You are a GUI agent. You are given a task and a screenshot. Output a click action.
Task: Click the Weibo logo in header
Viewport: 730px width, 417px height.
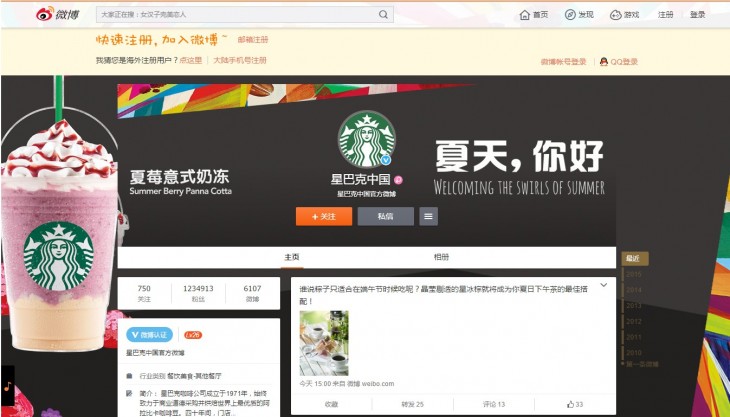pyautogui.click(x=59, y=14)
